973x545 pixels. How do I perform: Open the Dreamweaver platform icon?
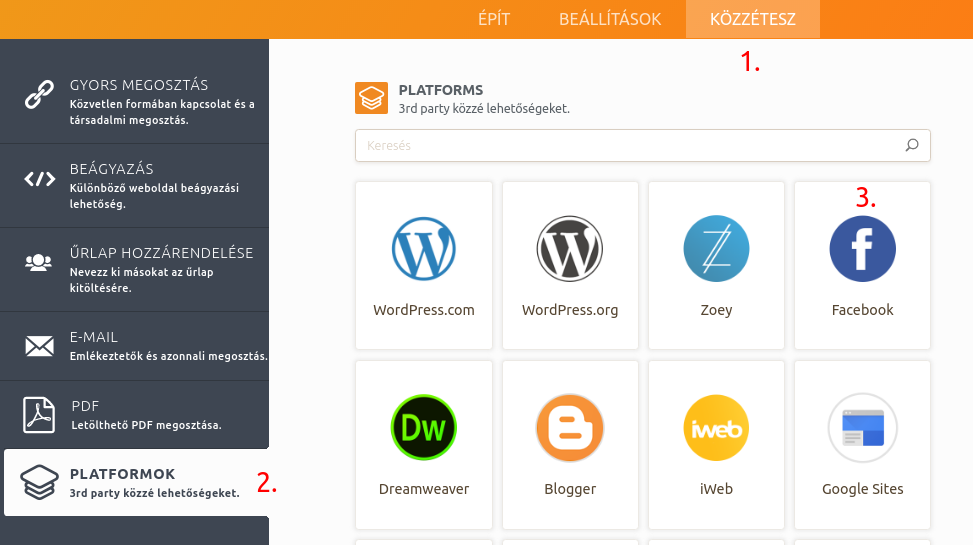[x=424, y=428]
